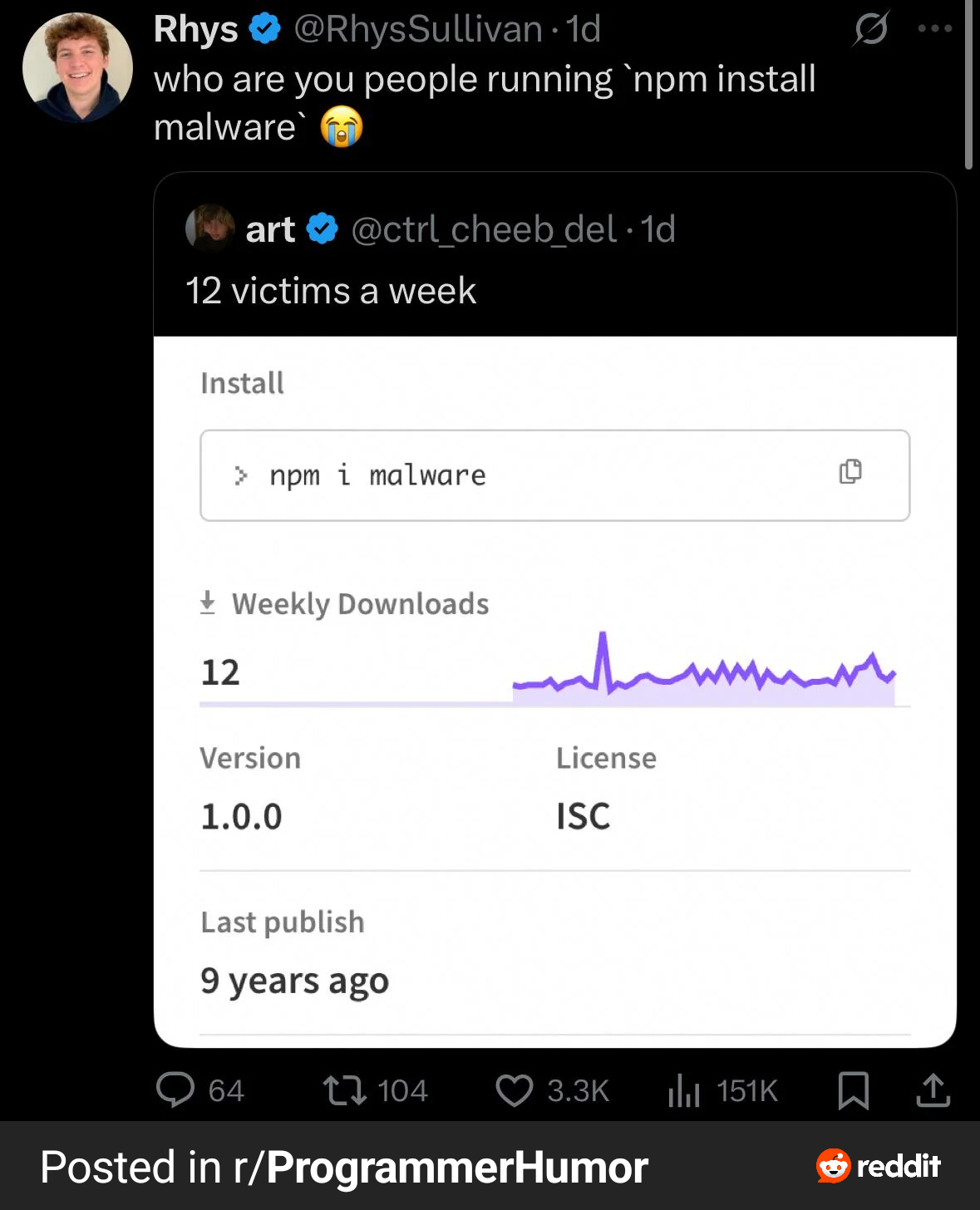Open quoted tweet '12 victims a week'
This screenshot has width=980, height=1210.
(x=331, y=291)
